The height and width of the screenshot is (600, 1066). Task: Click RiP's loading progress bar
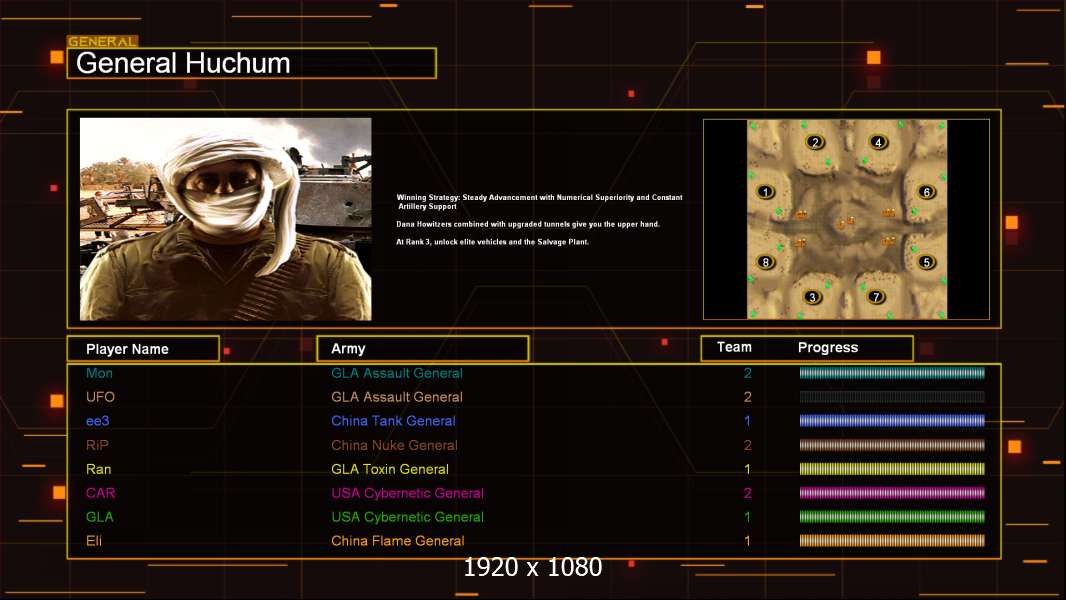pos(892,445)
